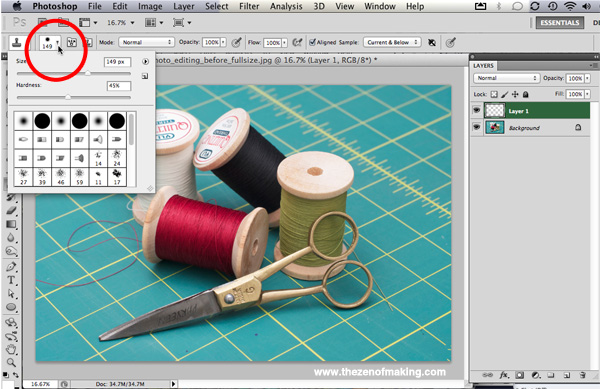Select the Eraser tool

tap(11, 210)
